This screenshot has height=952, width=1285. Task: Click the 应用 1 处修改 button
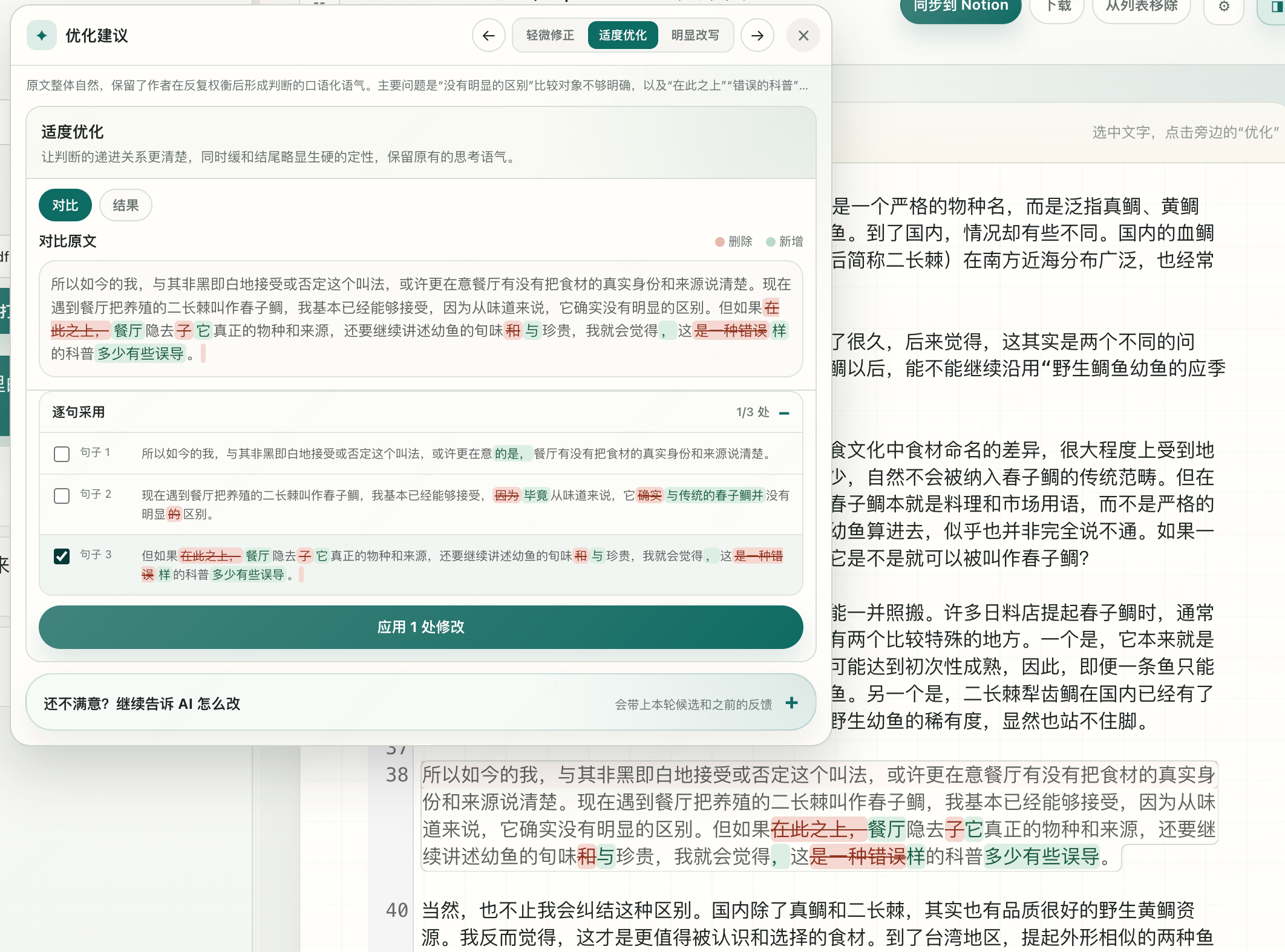(421, 627)
